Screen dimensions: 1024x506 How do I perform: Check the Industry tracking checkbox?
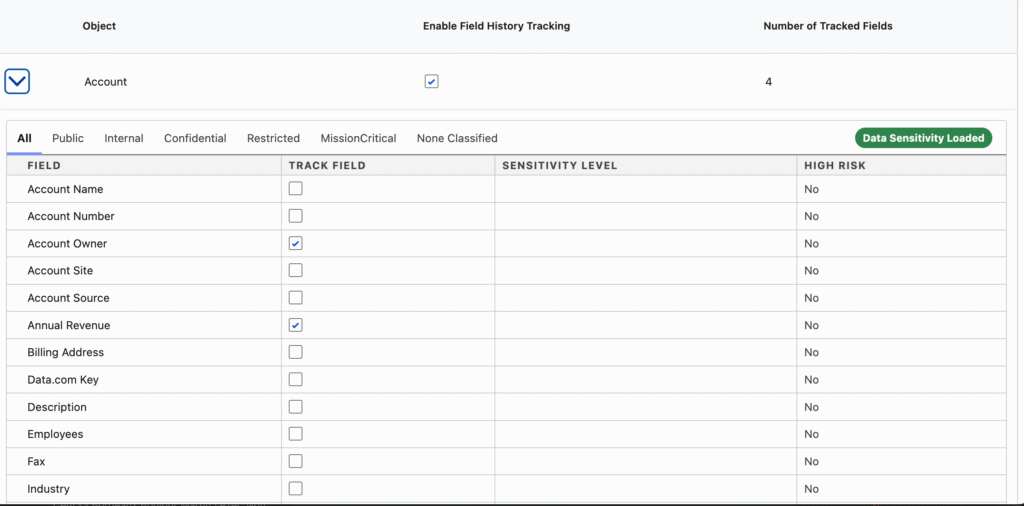pos(295,488)
